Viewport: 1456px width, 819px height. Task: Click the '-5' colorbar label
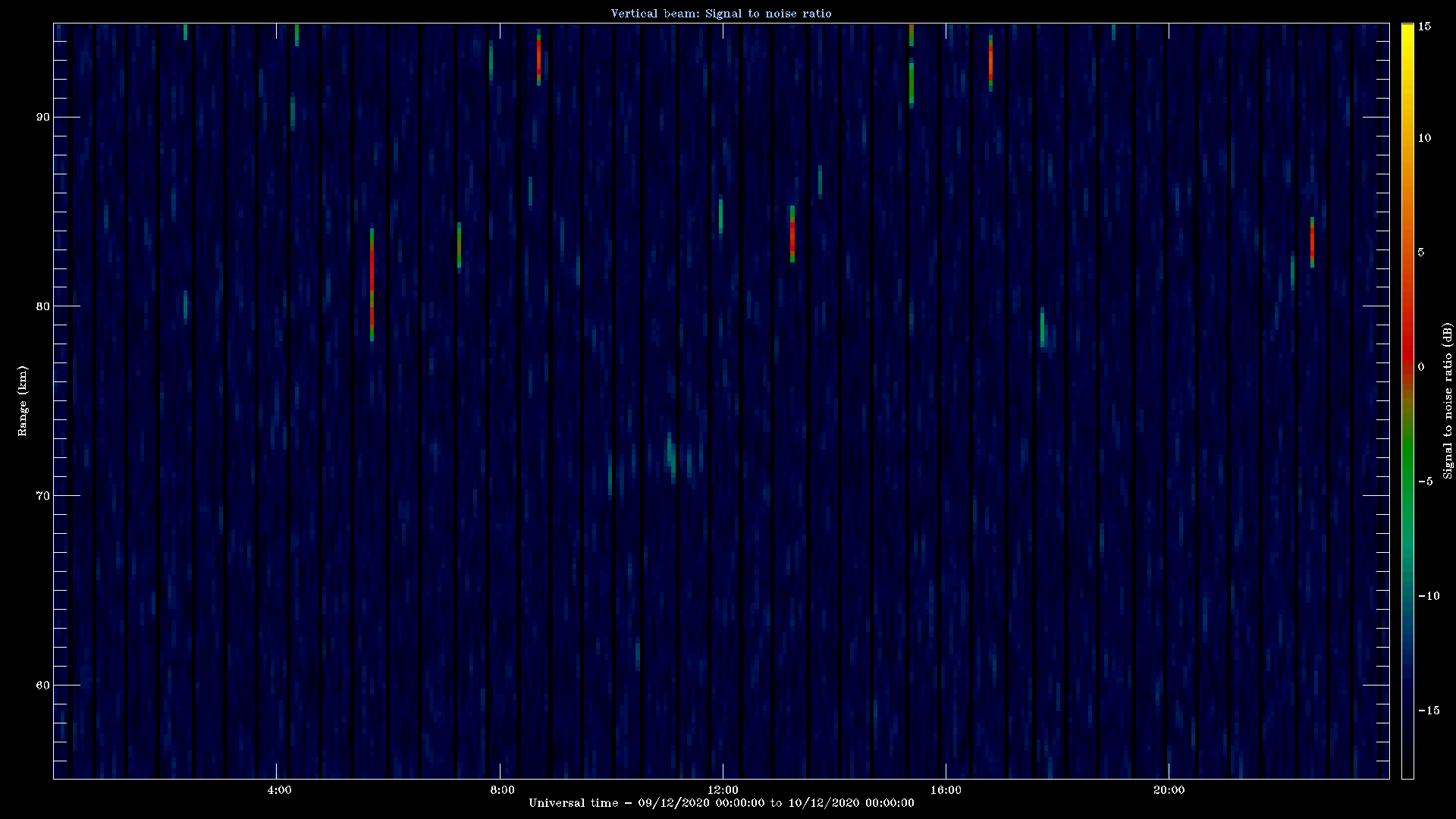(x=1425, y=482)
